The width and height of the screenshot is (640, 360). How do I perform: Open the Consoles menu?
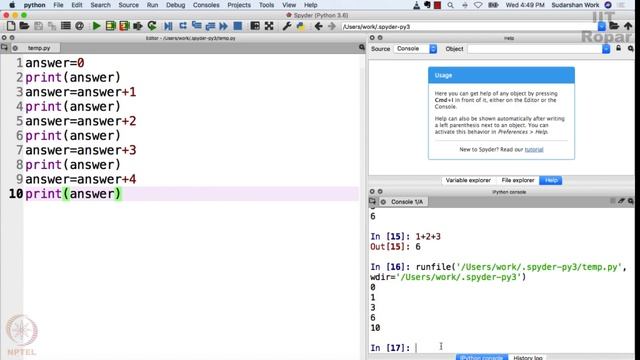click(206, 5)
